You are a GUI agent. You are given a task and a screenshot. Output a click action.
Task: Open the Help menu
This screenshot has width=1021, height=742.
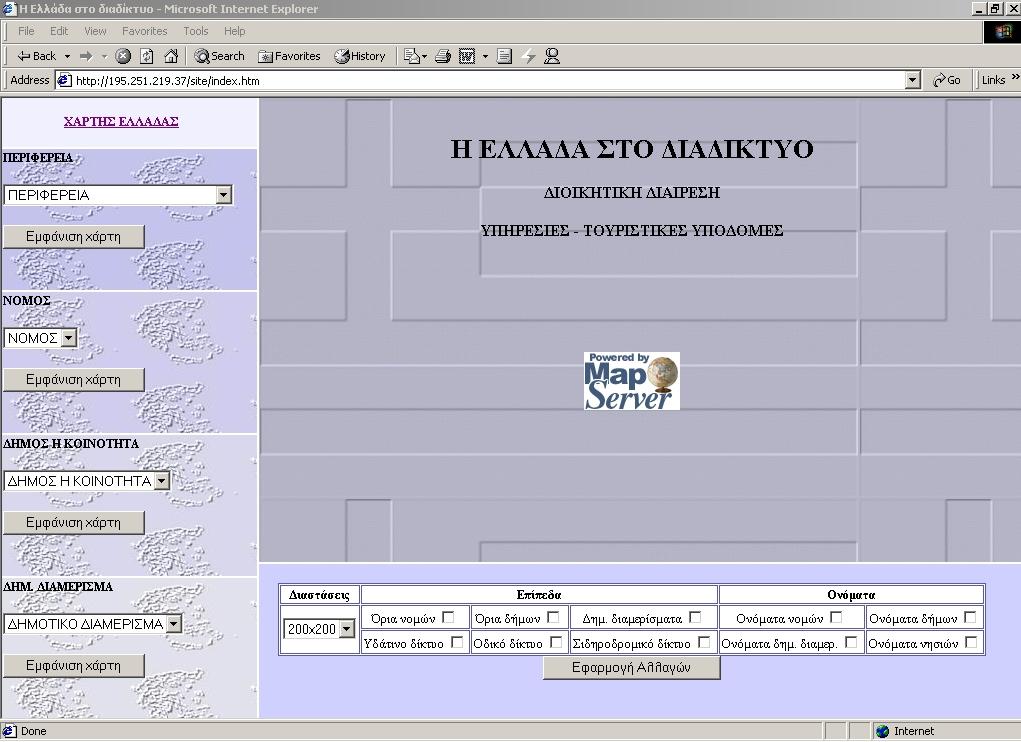pyautogui.click(x=234, y=31)
